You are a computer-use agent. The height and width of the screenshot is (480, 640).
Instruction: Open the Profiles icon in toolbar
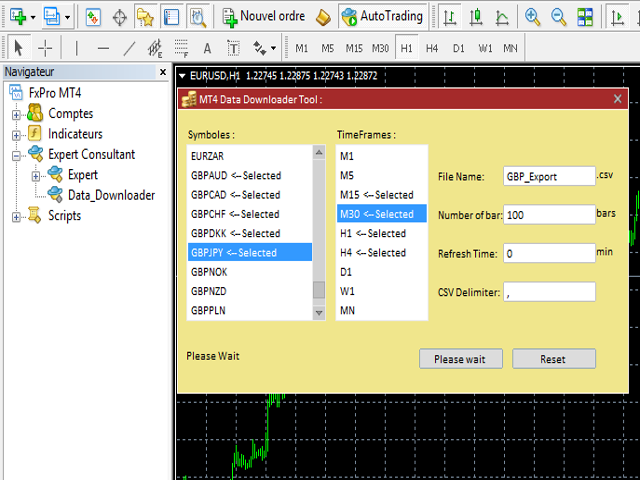[x=52, y=17]
